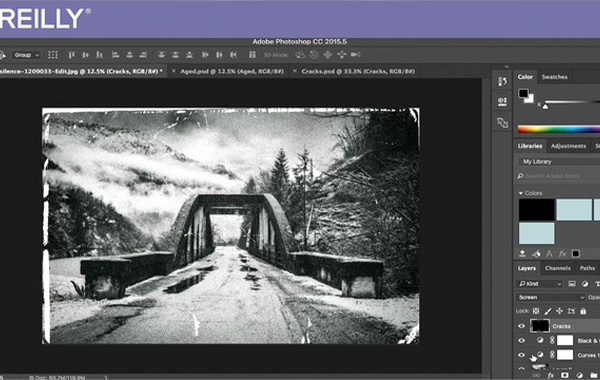Screen dimensions: 600x380
Task: Click add layer mask button
Action: 565,376
